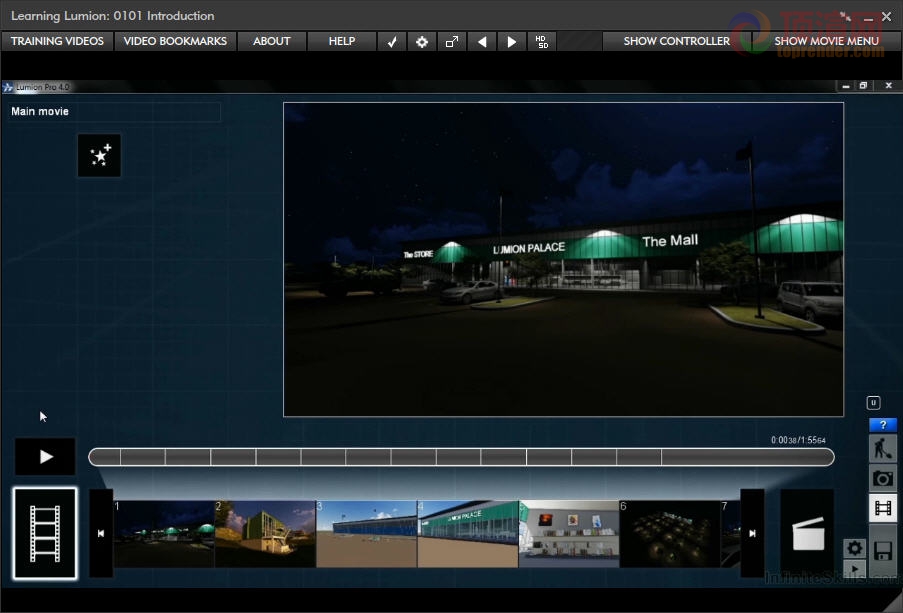Select the entire movie filmstrip button

[x=45, y=533]
